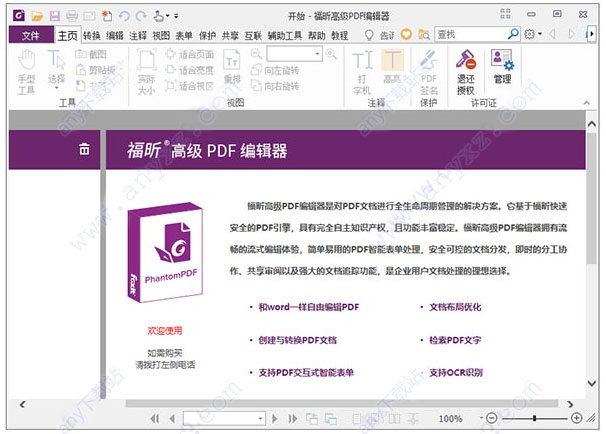Screen dimensions: 606x434
Task: Collapse the ribbon with the up chevron
Action: coord(587,102)
